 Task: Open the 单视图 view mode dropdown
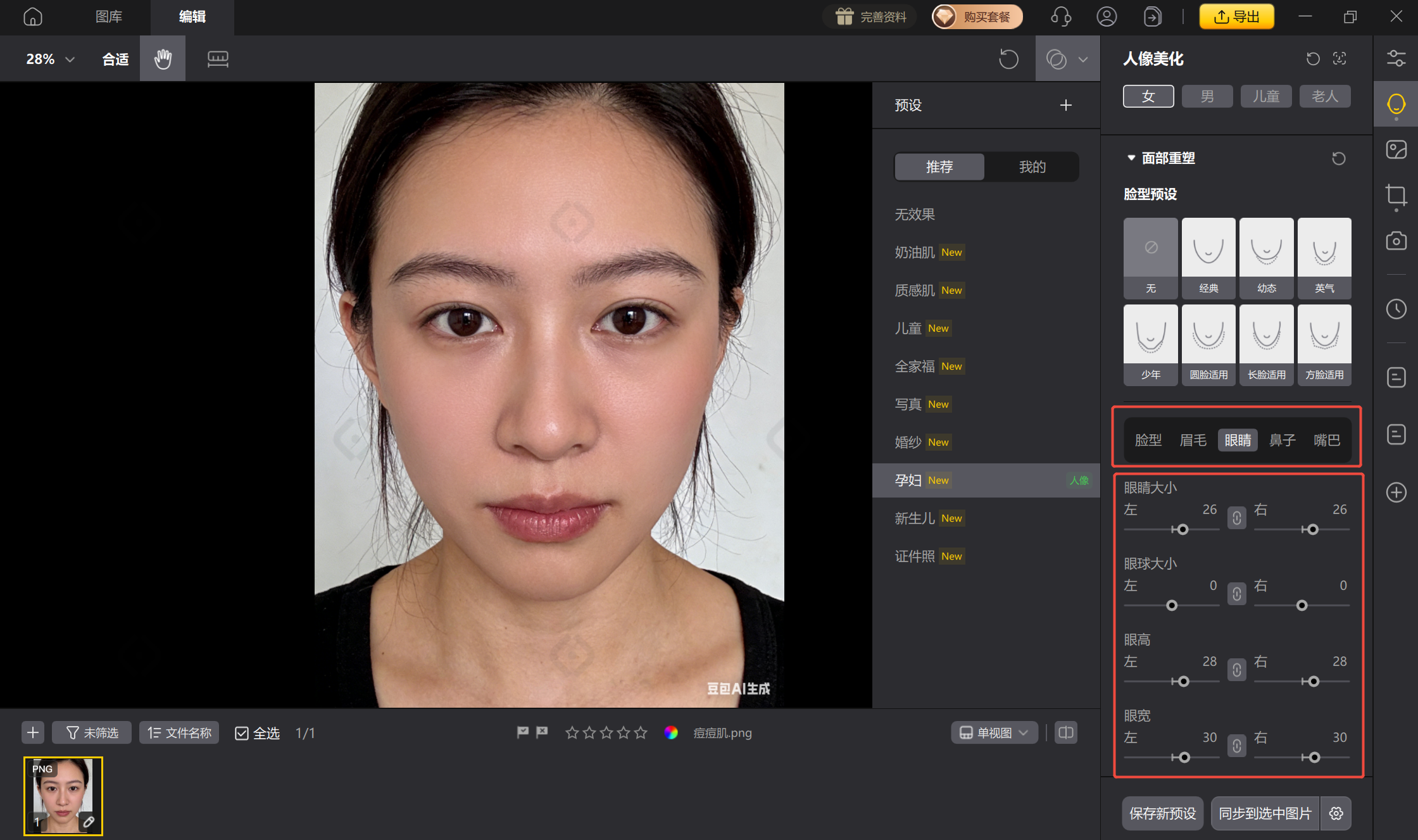(x=993, y=732)
